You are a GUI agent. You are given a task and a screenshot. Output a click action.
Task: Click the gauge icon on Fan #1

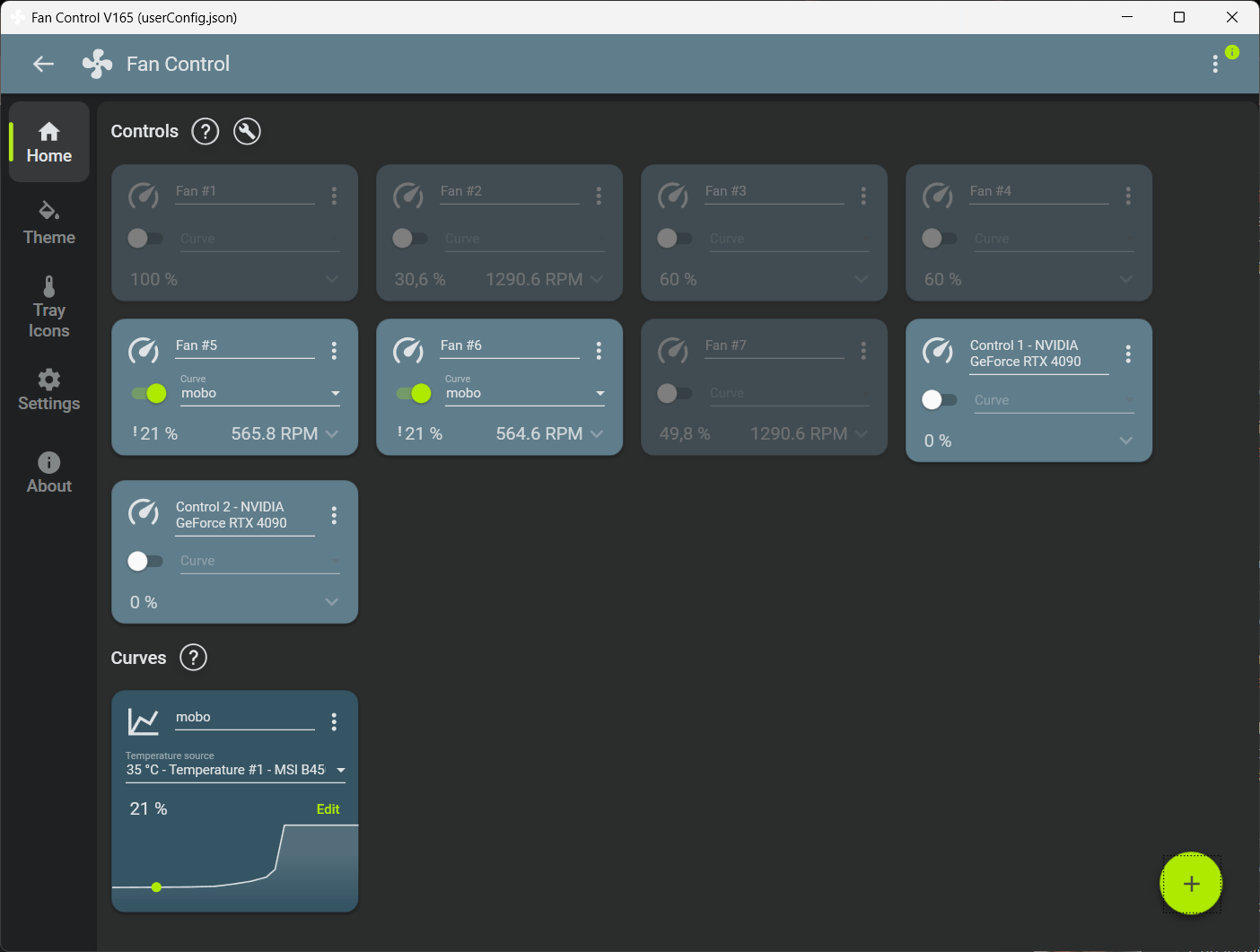(144, 195)
